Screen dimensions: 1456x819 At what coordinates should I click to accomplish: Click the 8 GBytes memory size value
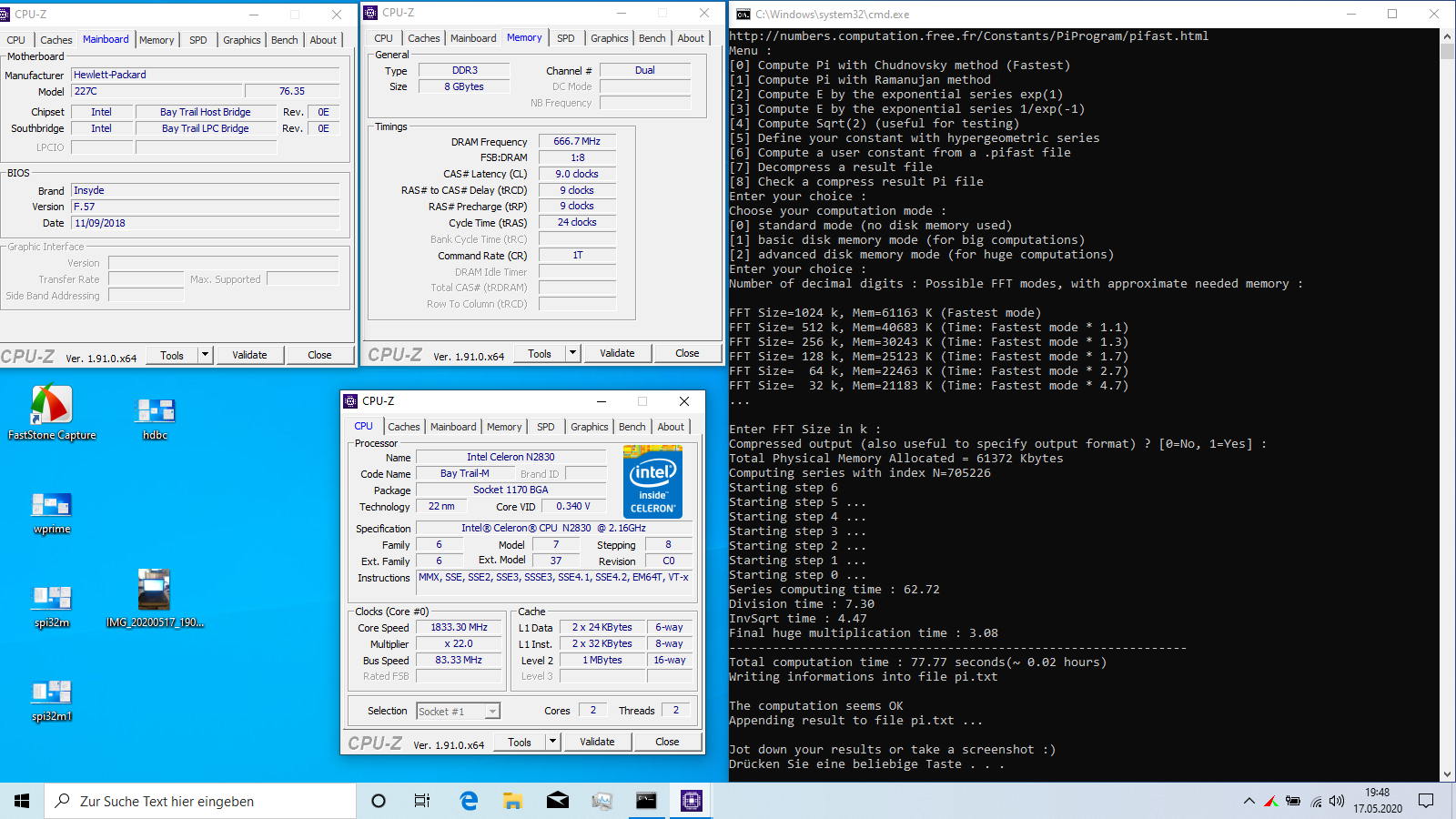464,86
